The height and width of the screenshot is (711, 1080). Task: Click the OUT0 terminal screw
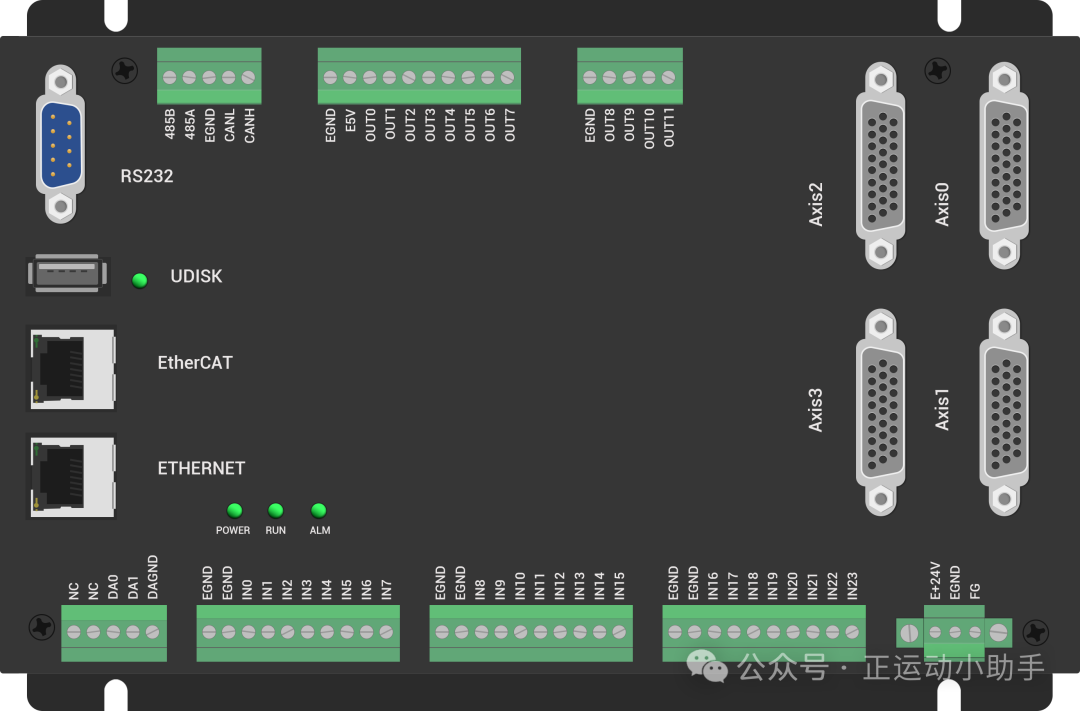370,78
